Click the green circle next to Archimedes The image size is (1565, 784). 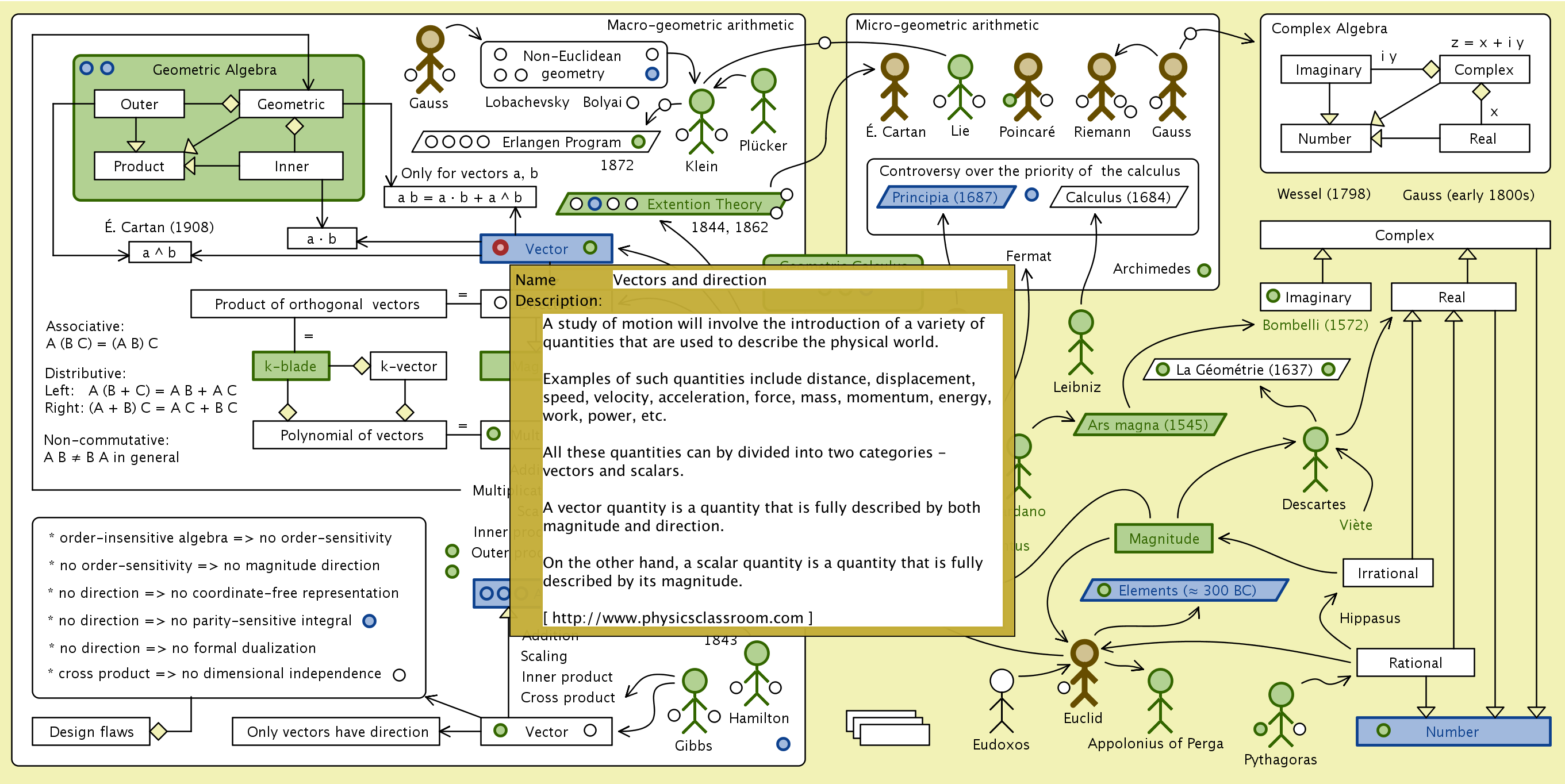(1203, 270)
